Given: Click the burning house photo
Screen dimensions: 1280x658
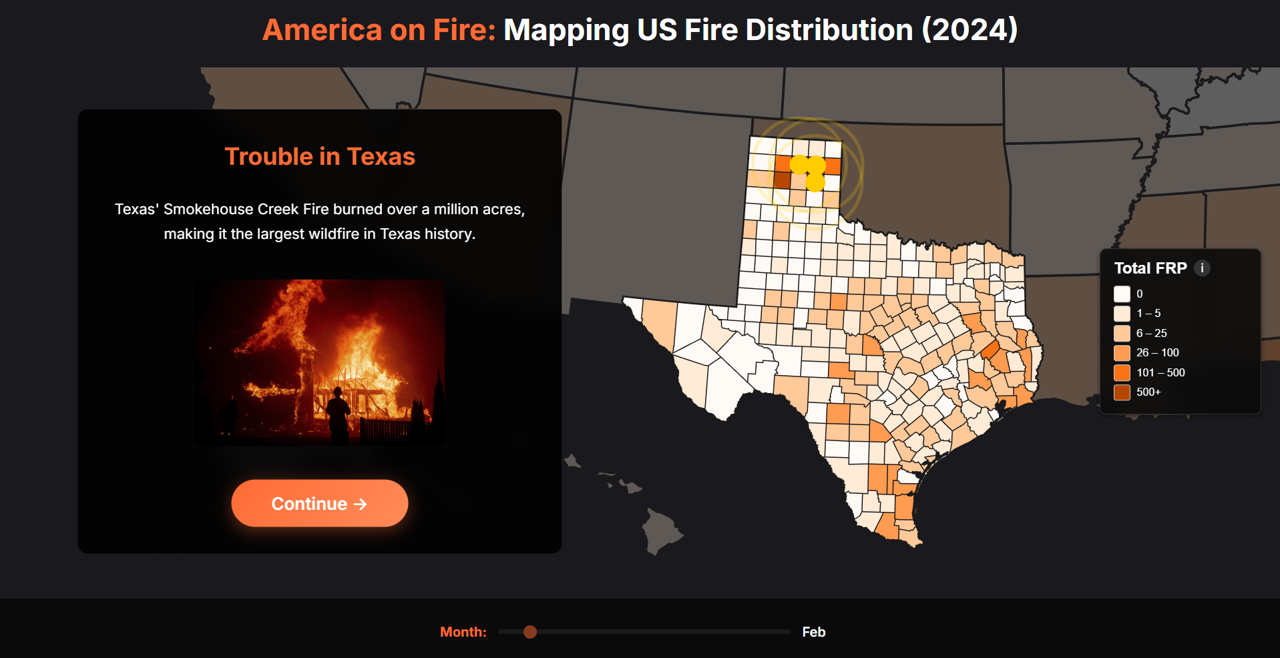Looking at the screenshot, I should tap(319, 361).
